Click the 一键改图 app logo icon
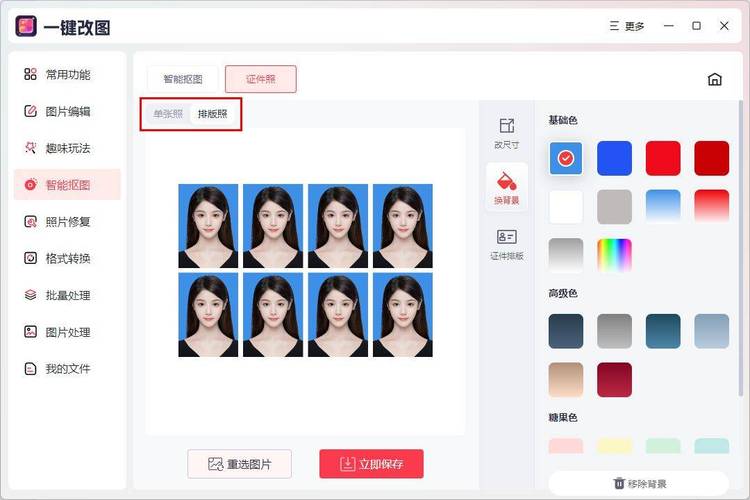The width and height of the screenshot is (750, 500). (x=26, y=26)
